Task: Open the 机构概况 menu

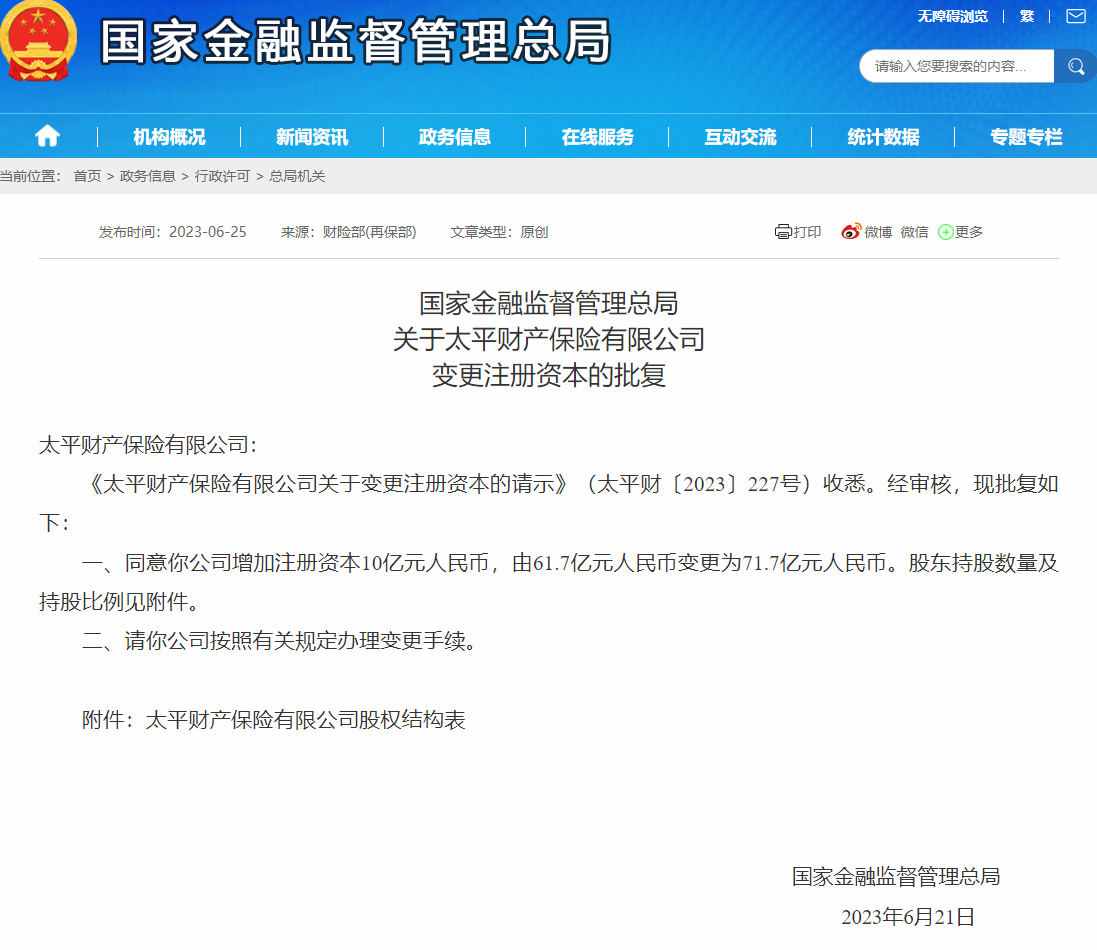Action: (169, 137)
